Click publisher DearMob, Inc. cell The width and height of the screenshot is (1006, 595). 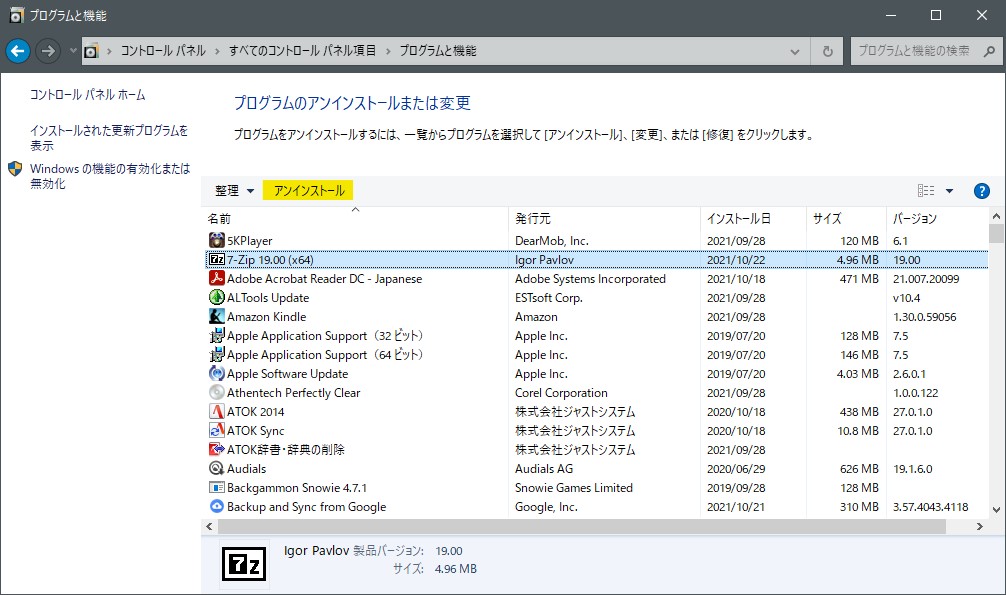point(552,241)
